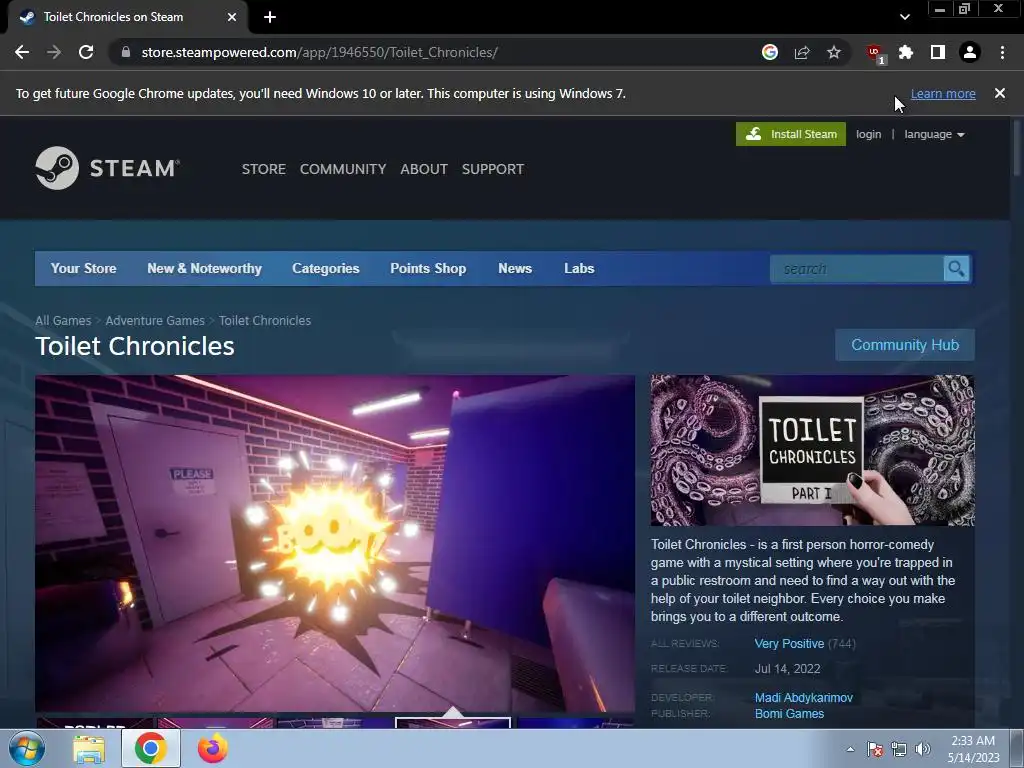1024x768 pixels.
Task: Click Toilet Chronicles breadcrumb
Action: pyautogui.click(x=264, y=321)
